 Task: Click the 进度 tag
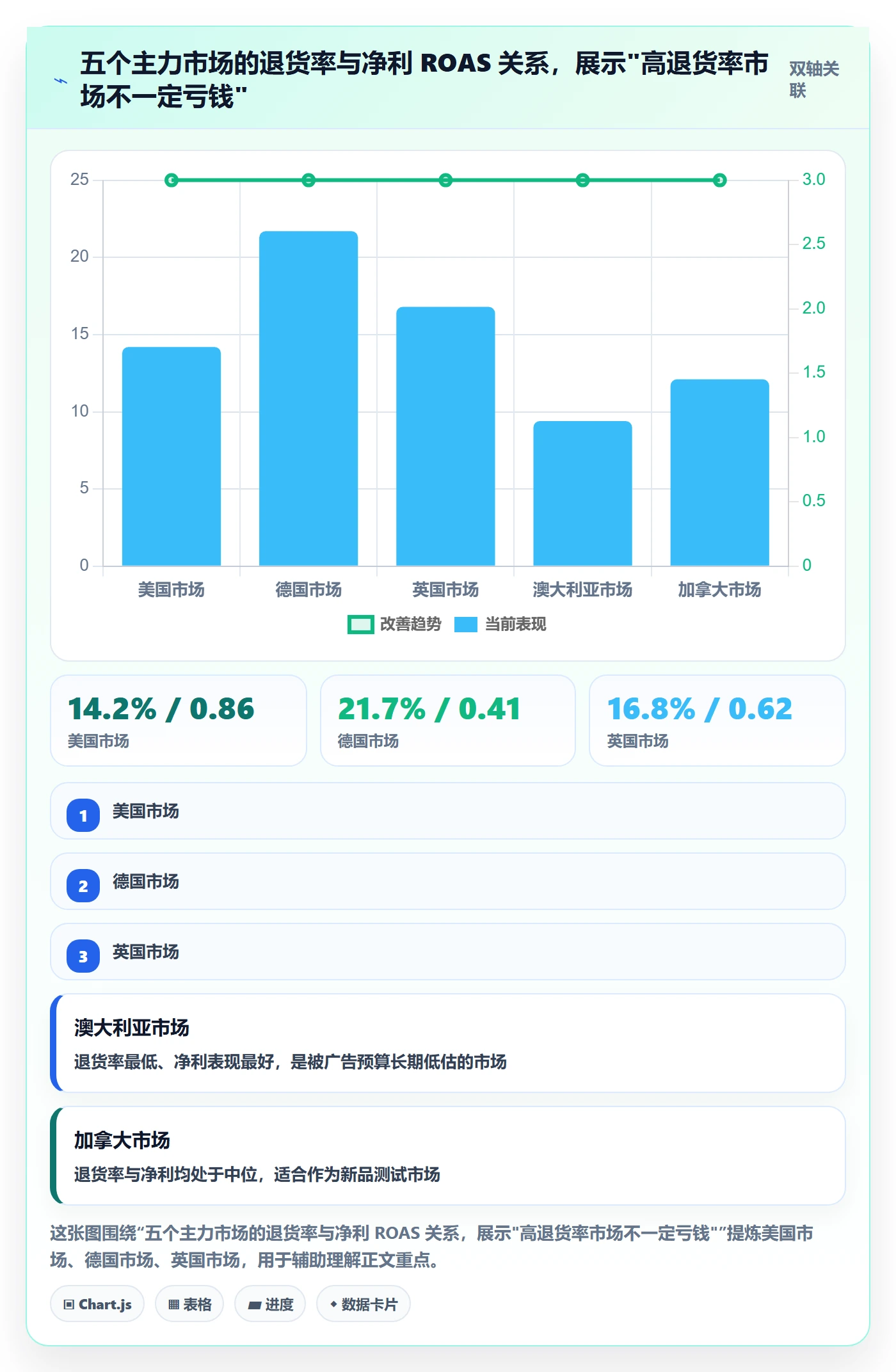click(x=270, y=1304)
